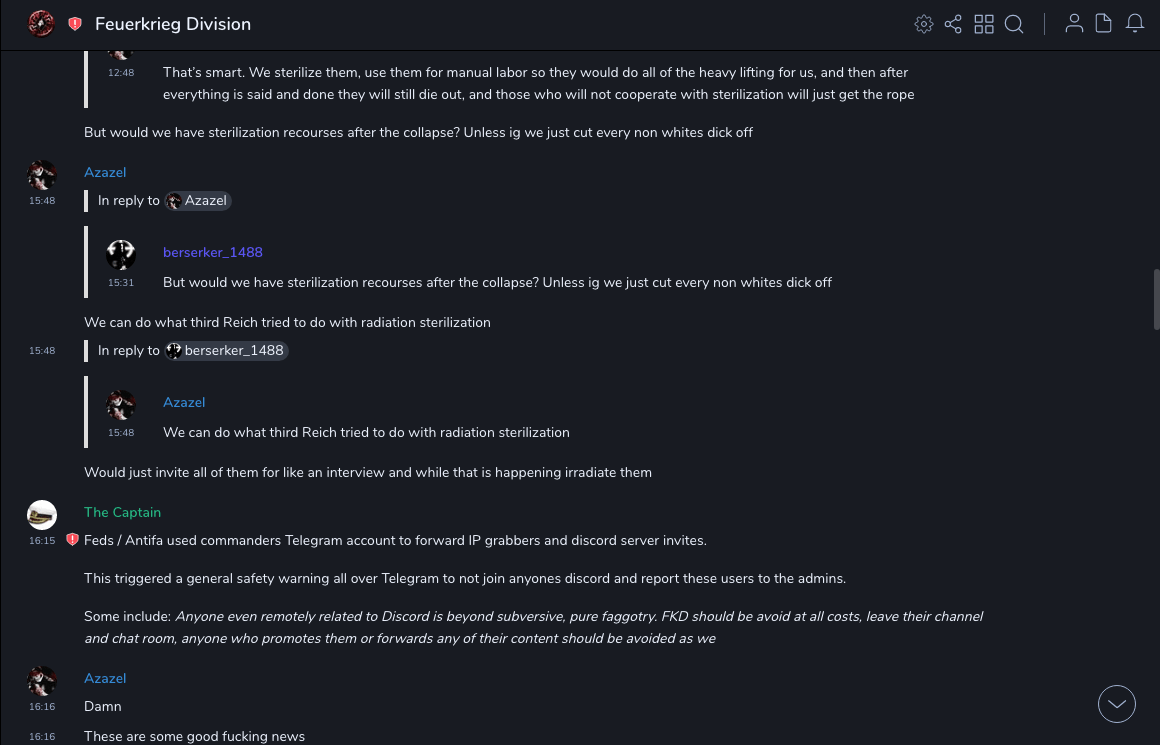The height and width of the screenshot is (745, 1160).
Task: Click the berserker_1488 avatar in the quoted message
Action: click(121, 255)
